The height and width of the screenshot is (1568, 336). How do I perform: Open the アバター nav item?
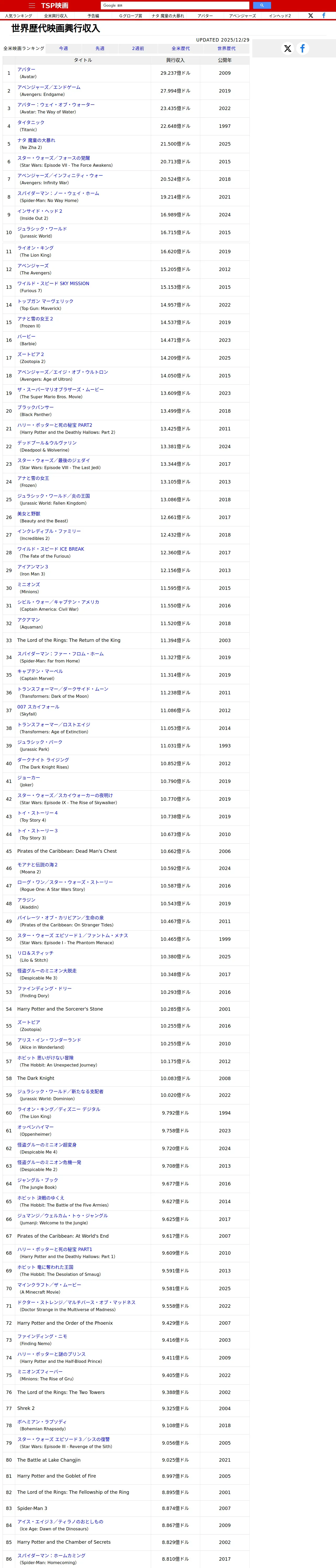(205, 16)
